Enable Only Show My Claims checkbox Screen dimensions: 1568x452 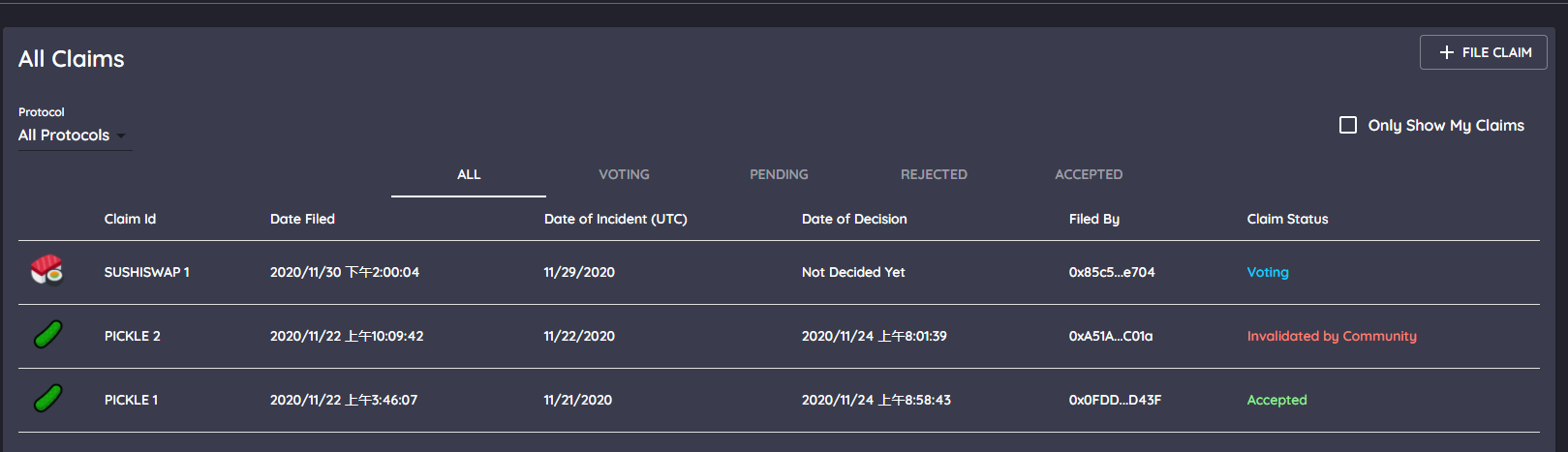tap(1347, 125)
